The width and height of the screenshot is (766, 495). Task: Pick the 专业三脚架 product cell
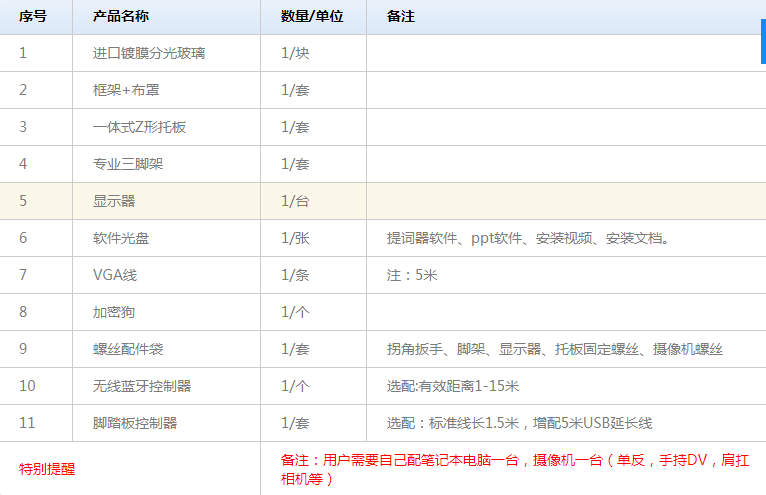pos(128,164)
